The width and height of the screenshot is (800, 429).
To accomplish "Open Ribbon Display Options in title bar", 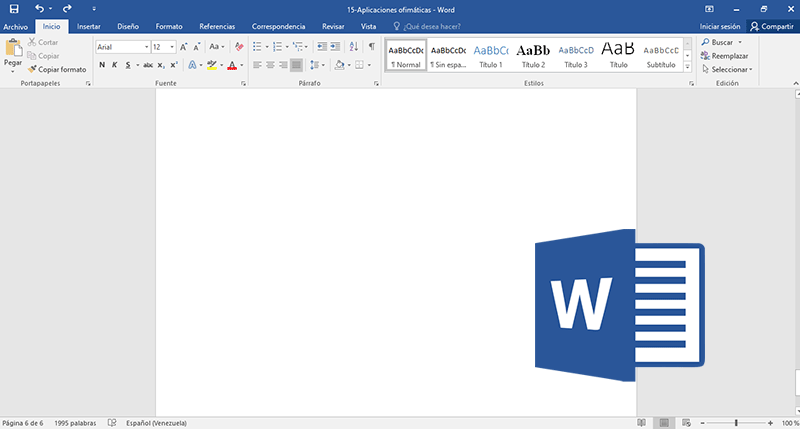I will [709, 9].
